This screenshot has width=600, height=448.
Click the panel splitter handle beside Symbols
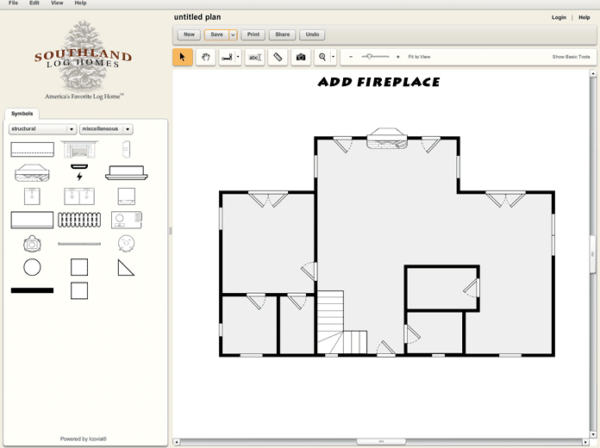point(170,231)
